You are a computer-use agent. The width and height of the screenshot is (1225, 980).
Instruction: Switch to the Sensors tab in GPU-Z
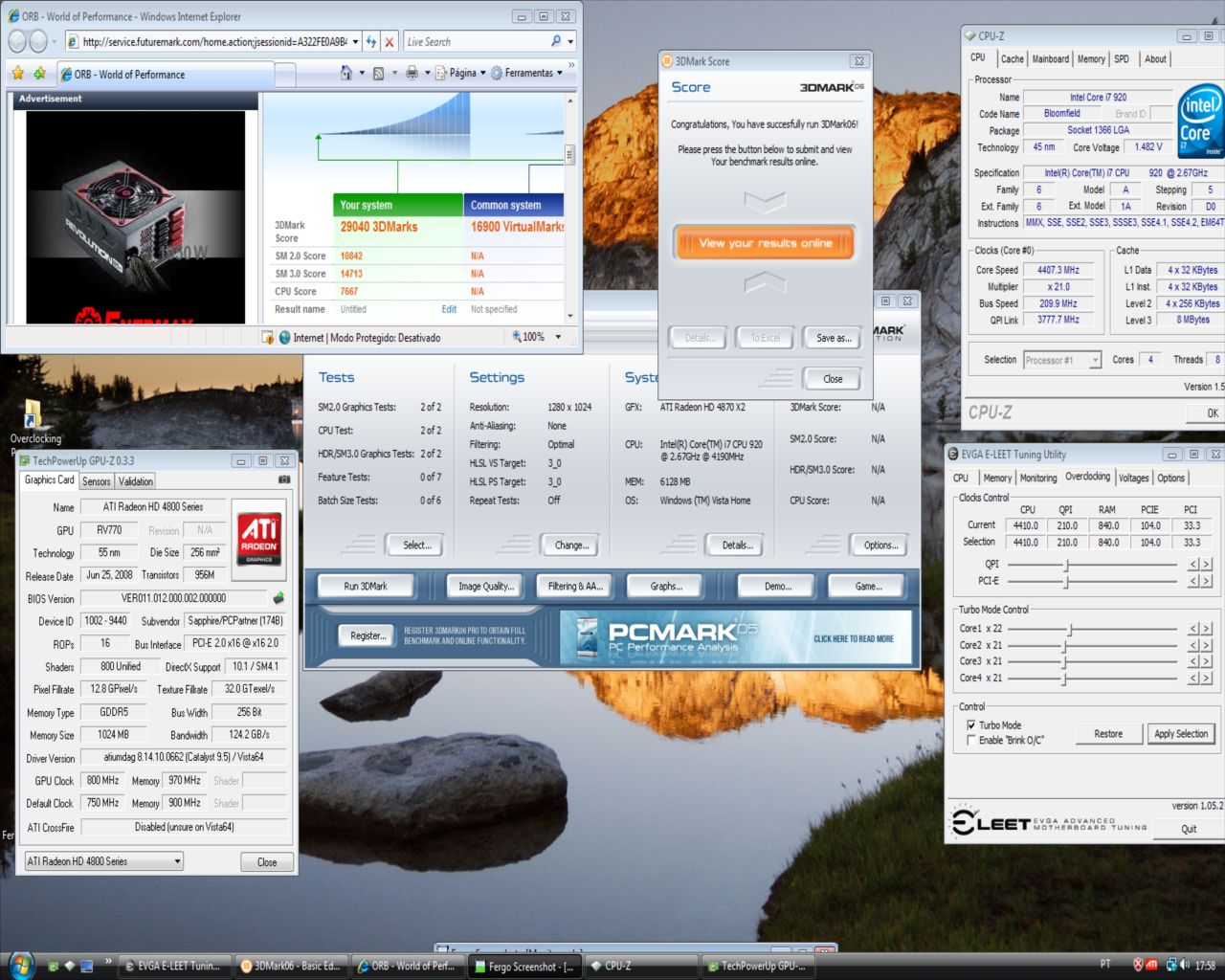click(97, 481)
